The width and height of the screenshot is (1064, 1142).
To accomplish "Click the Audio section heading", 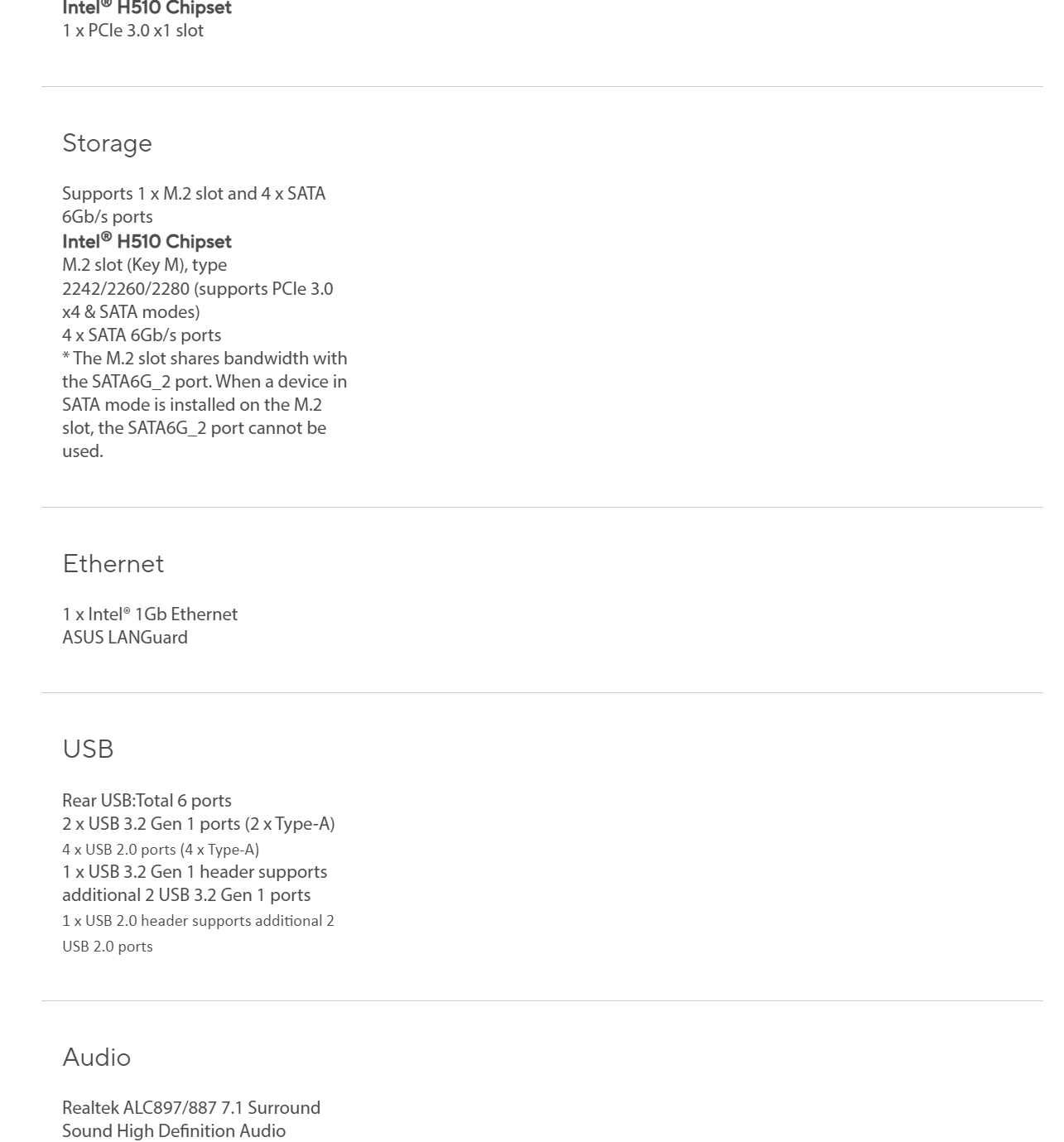I will [96, 1058].
